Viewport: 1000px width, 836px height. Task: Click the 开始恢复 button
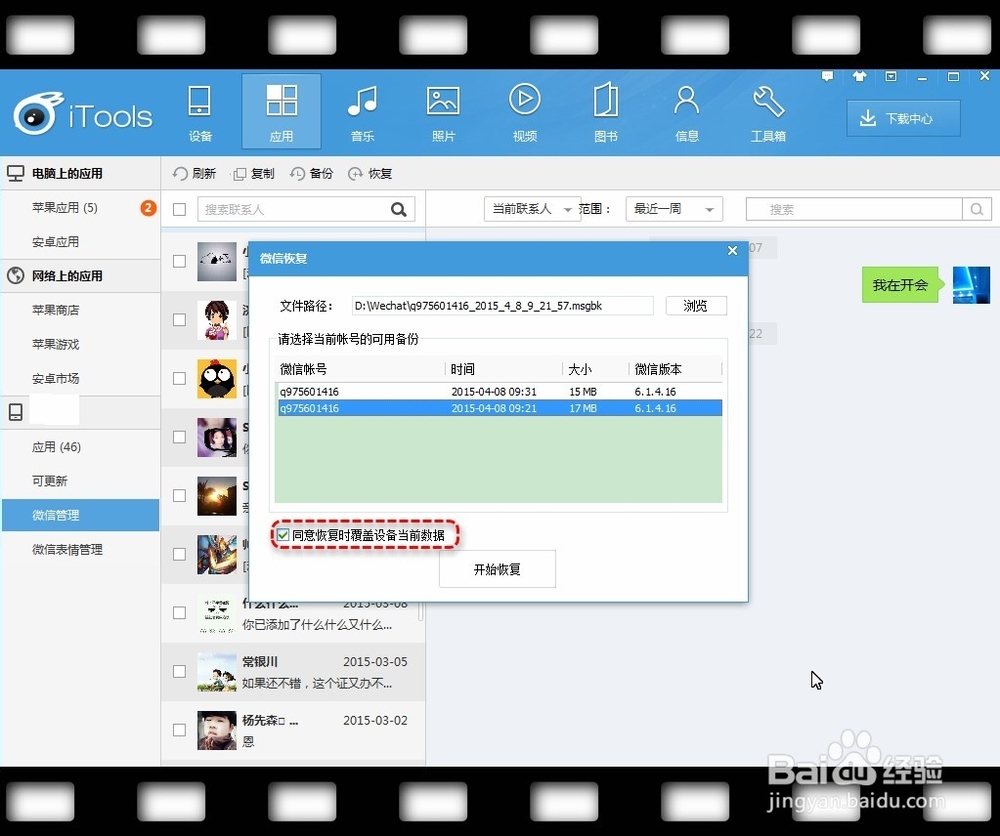point(497,569)
